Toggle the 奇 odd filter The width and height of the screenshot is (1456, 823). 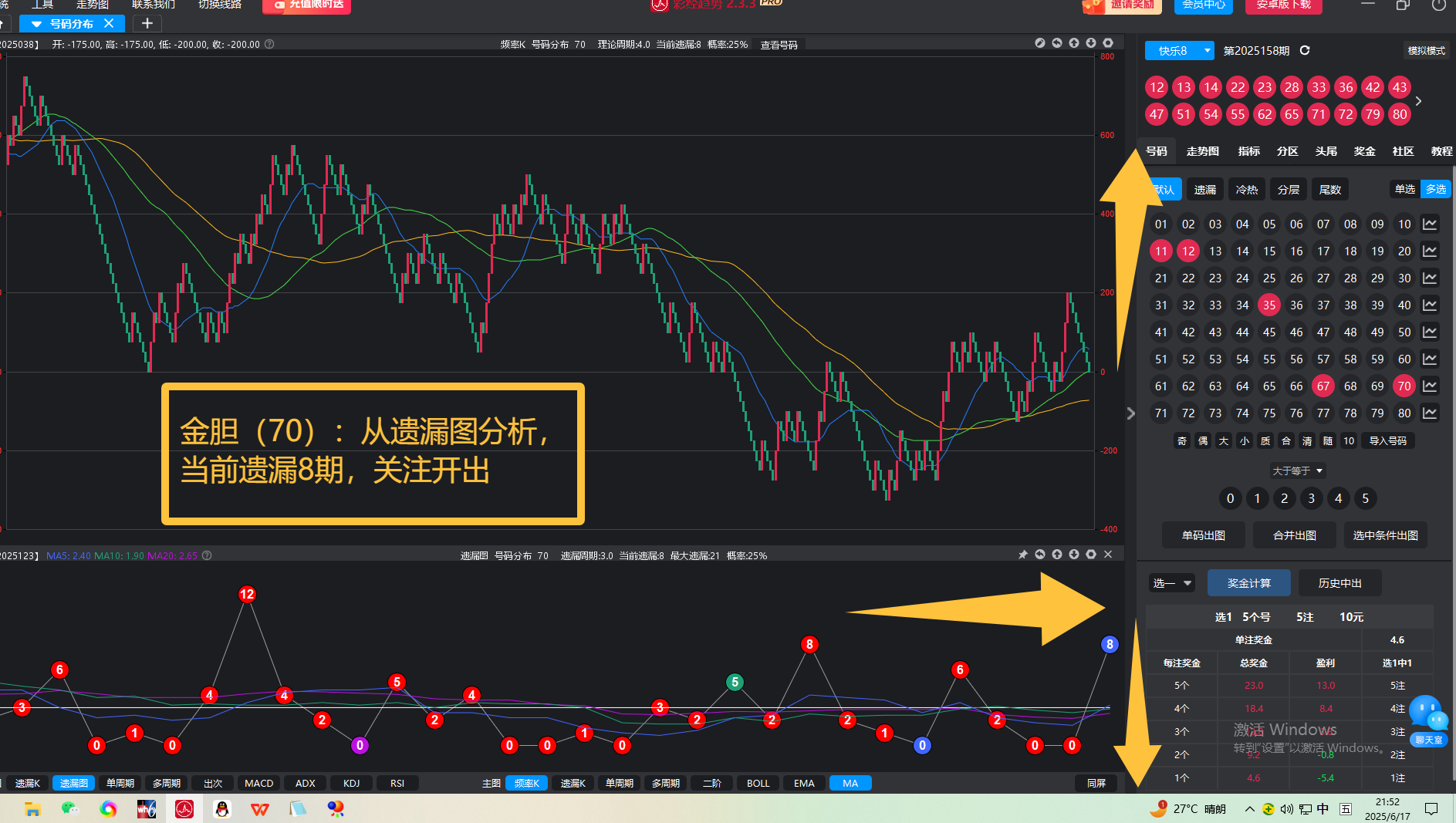[x=1182, y=440]
